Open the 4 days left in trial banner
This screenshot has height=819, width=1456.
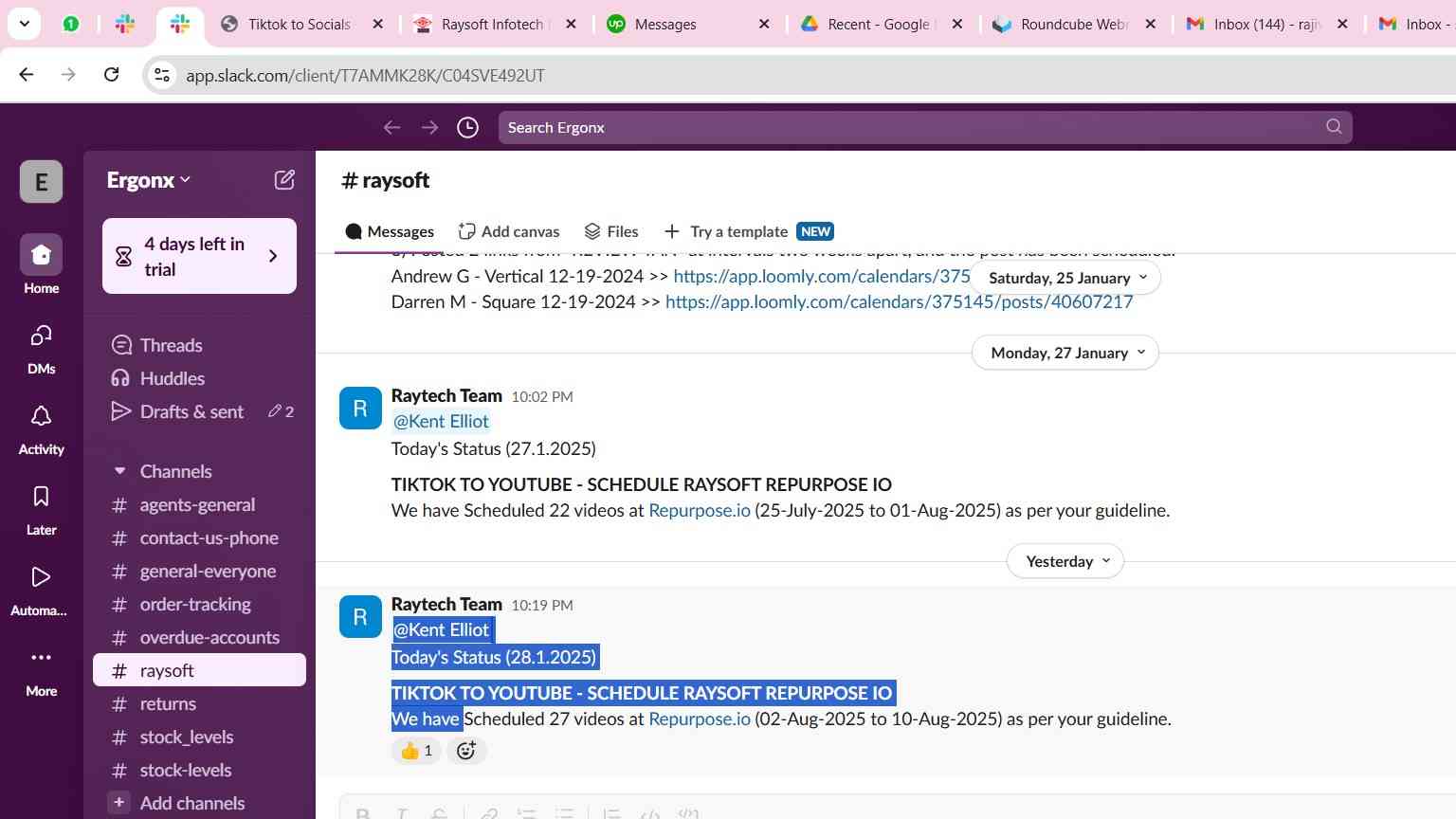coord(199,256)
